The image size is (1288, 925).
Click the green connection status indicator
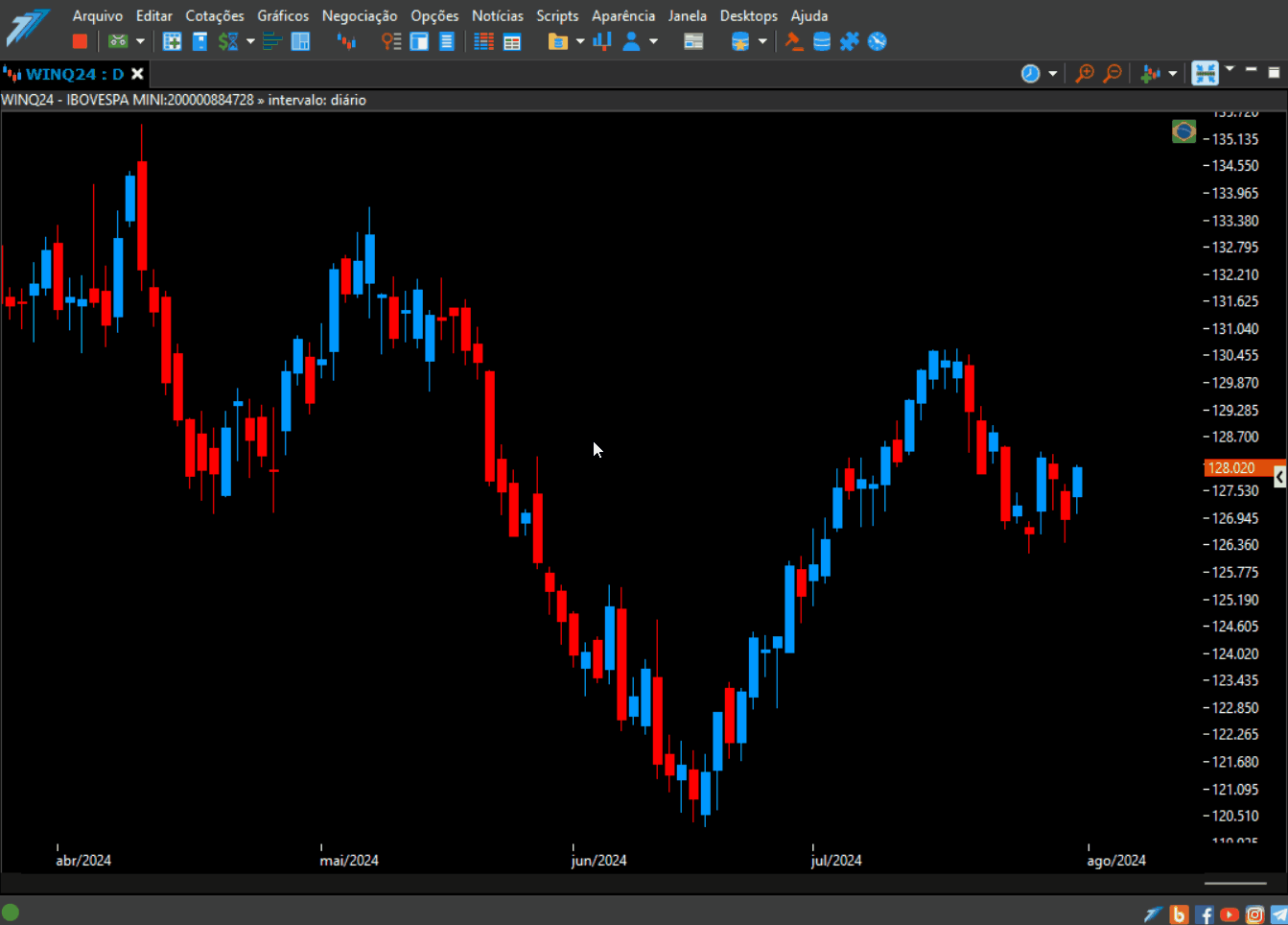tap(11, 912)
